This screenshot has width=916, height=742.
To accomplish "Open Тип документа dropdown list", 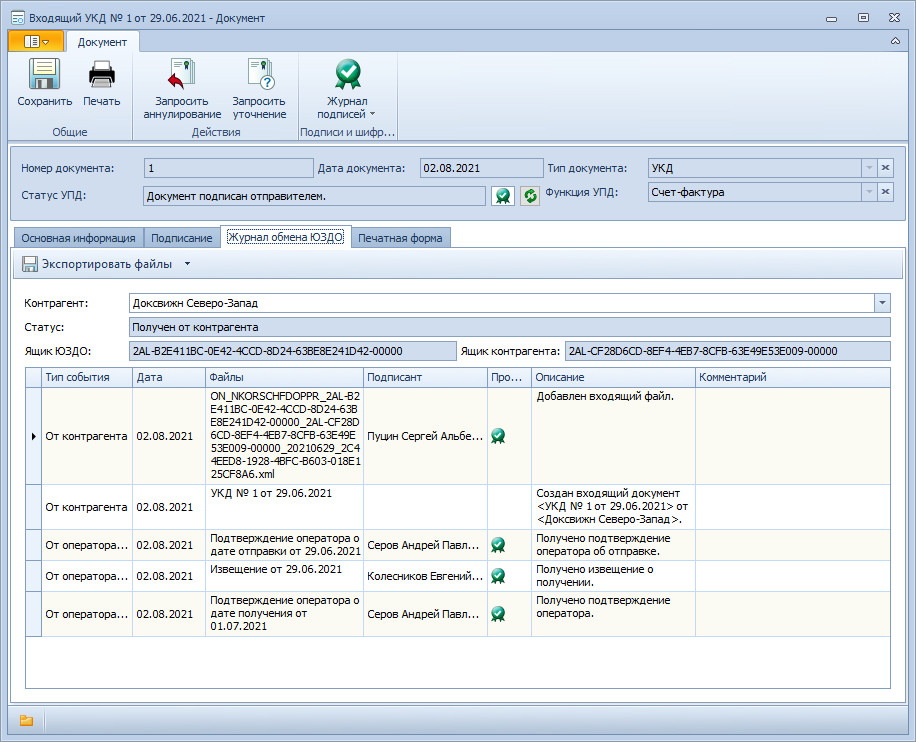I will [868, 168].
